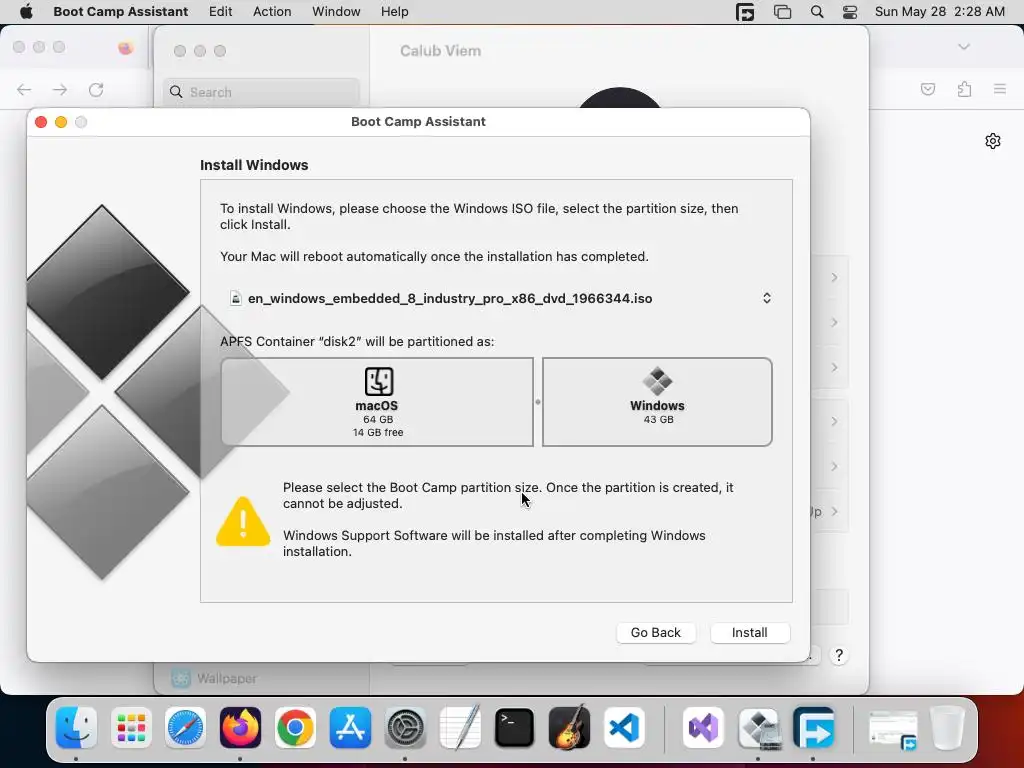Open the minimized window thumbnail in dock
The height and width of the screenshot is (768, 1024).
[893, 729]
